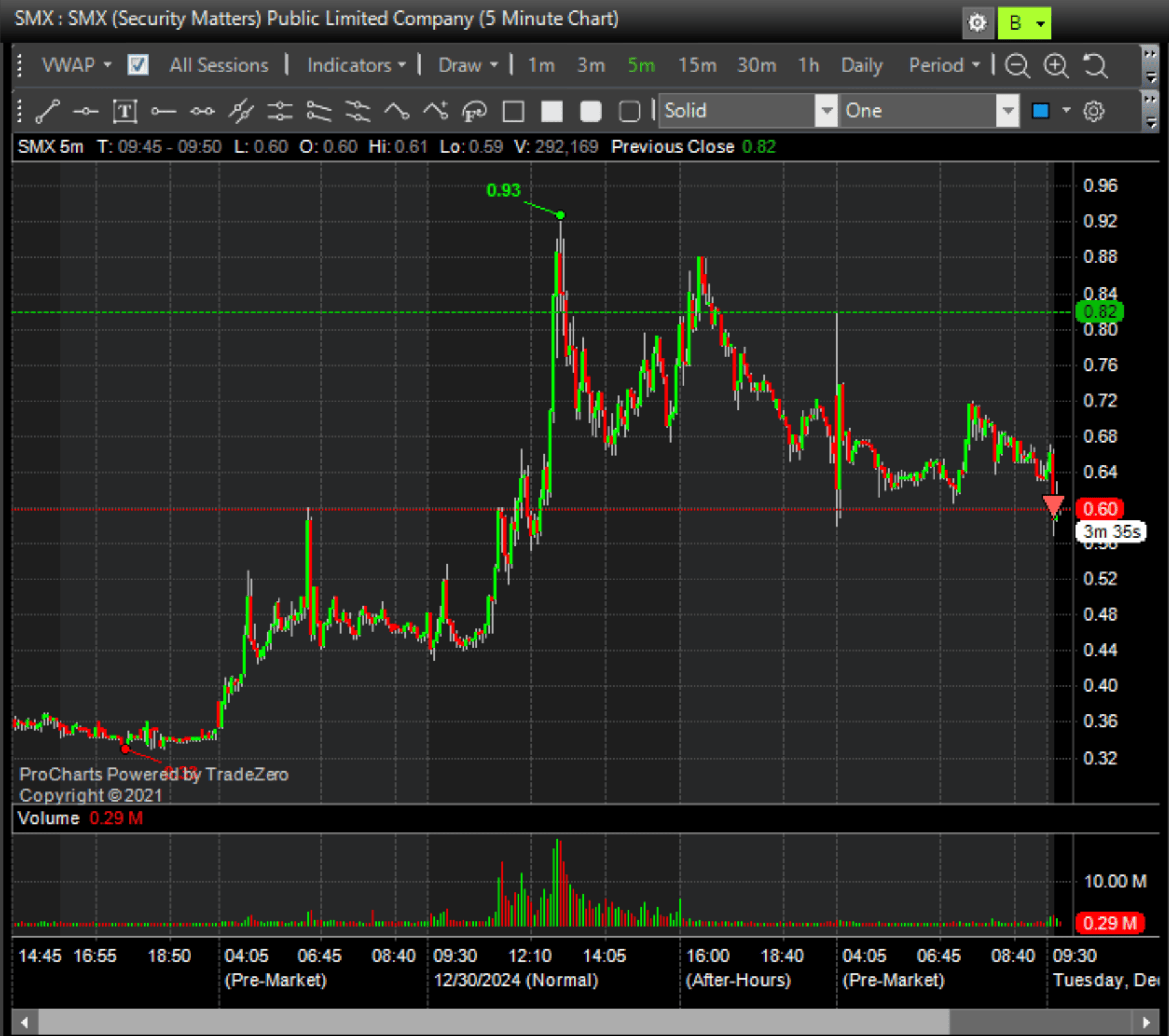Screen dimensions: 1169x1036
Task: Expand the Solid line style dropdown
Action: 825,111
